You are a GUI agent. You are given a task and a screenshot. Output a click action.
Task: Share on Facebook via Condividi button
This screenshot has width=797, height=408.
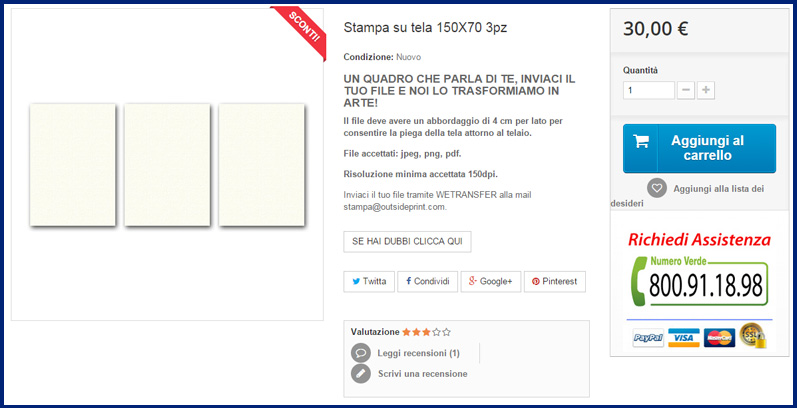427,281
